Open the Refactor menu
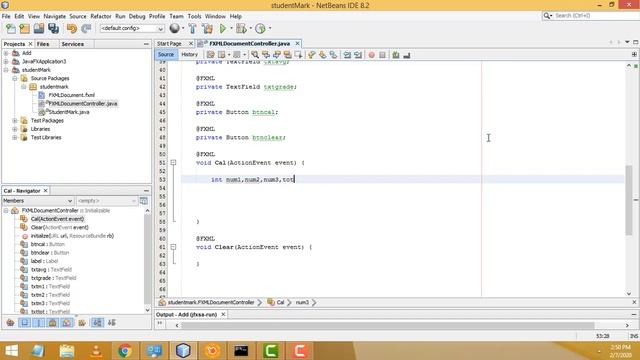Image resolution: width=640 pixels, height=360 pixels. tap(101, 16)
